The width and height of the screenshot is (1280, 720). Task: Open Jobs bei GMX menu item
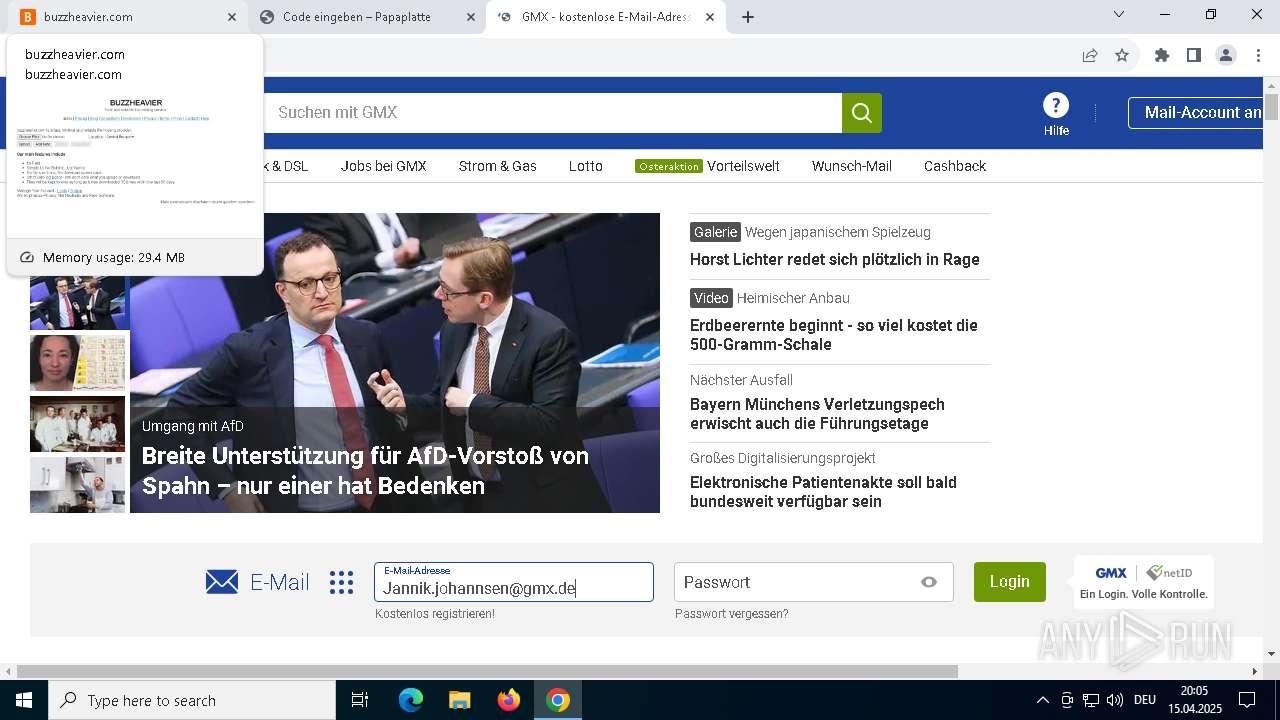click(x=383, y=166)
